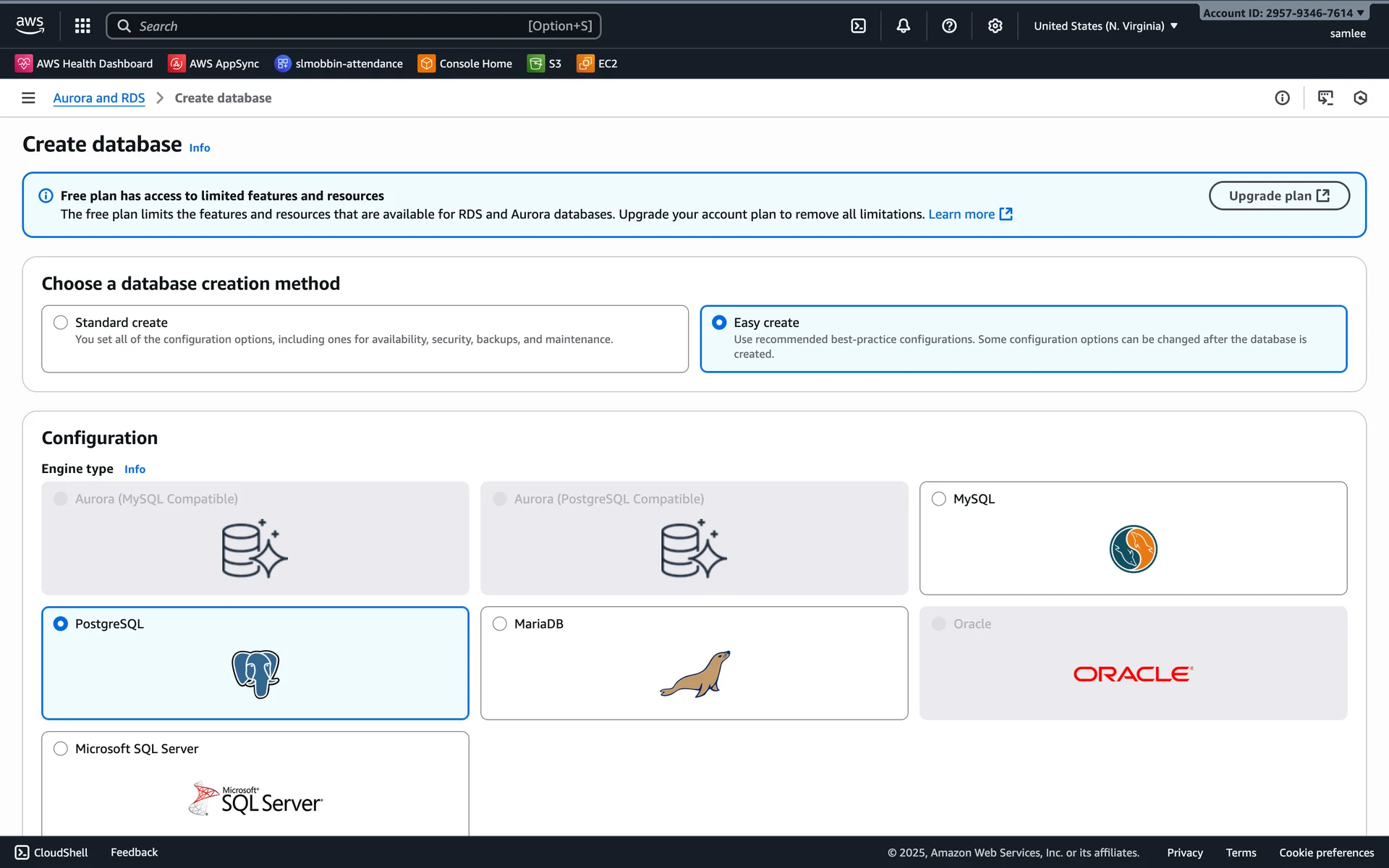Click the Upgrade plan button

coord(1278,196)
